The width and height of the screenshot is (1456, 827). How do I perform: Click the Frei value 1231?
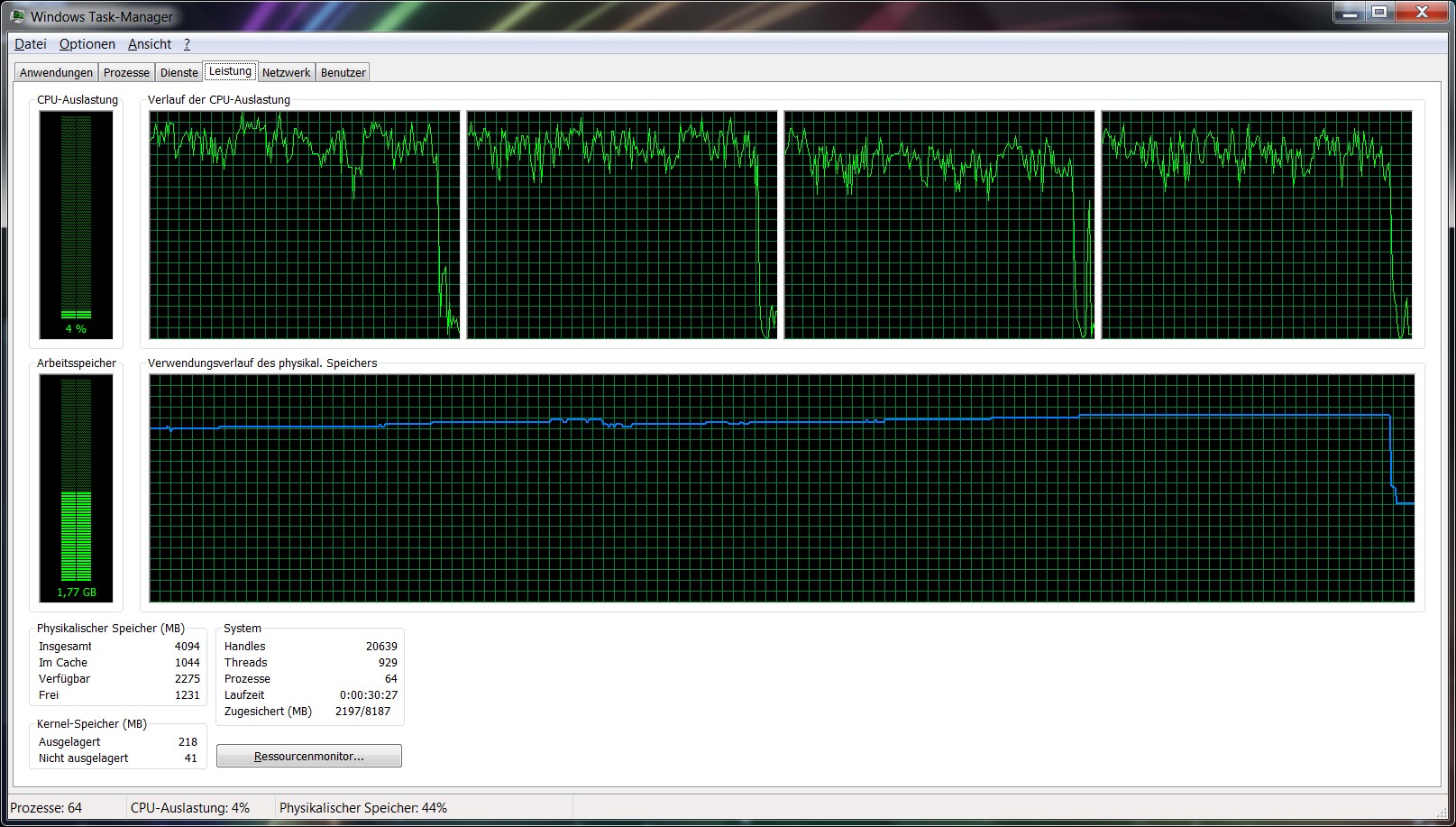(188, 695)
